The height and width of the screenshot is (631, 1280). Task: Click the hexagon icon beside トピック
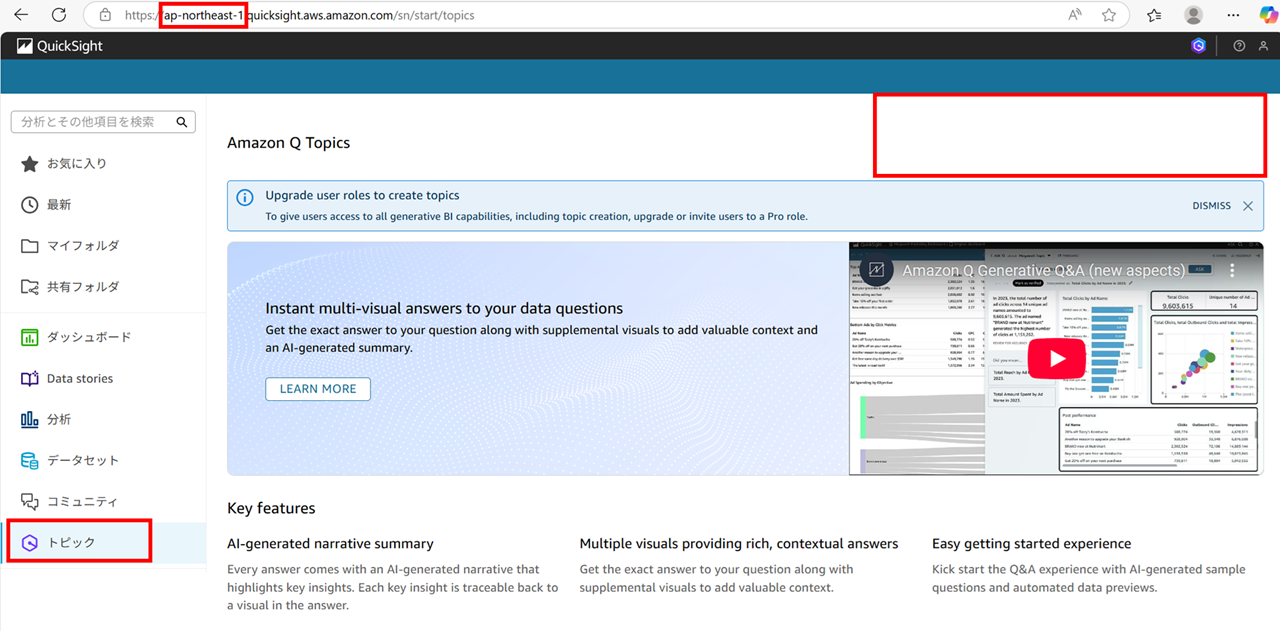(30, 543)
